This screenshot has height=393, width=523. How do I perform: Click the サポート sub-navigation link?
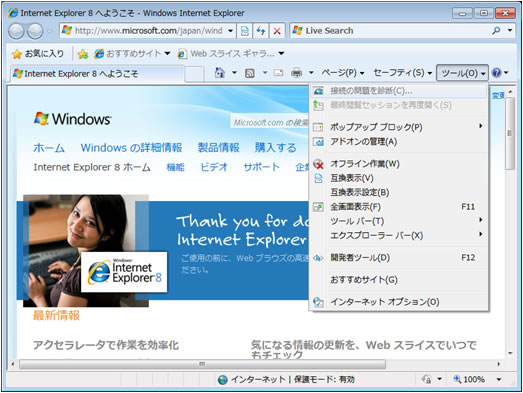[261, 167]
